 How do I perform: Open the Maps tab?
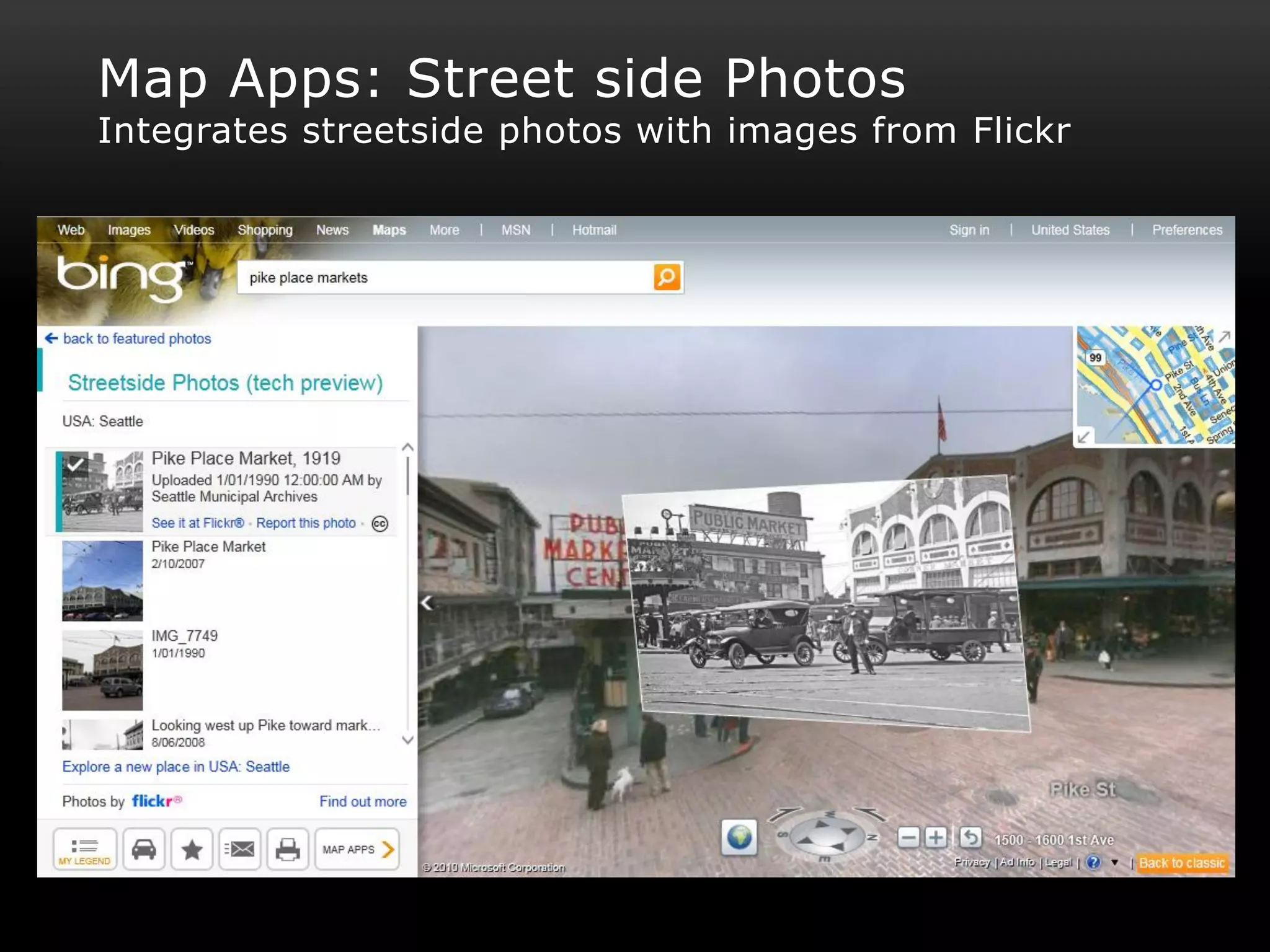pos(389,230)
